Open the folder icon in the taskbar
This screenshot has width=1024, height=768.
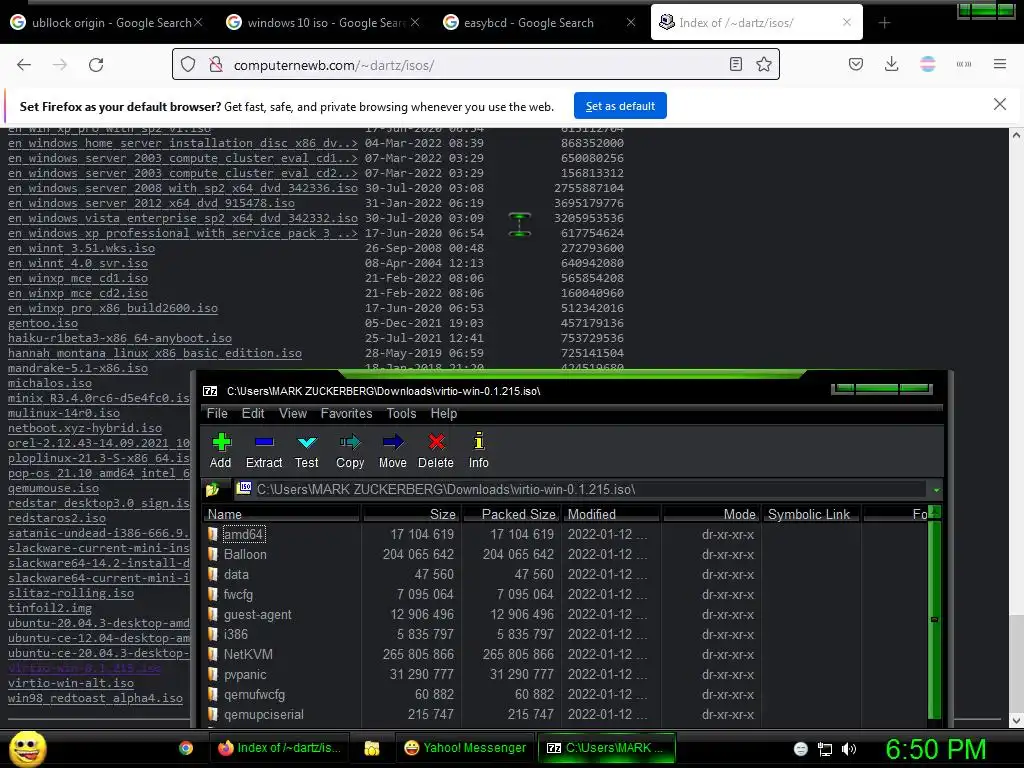(372, 748)
